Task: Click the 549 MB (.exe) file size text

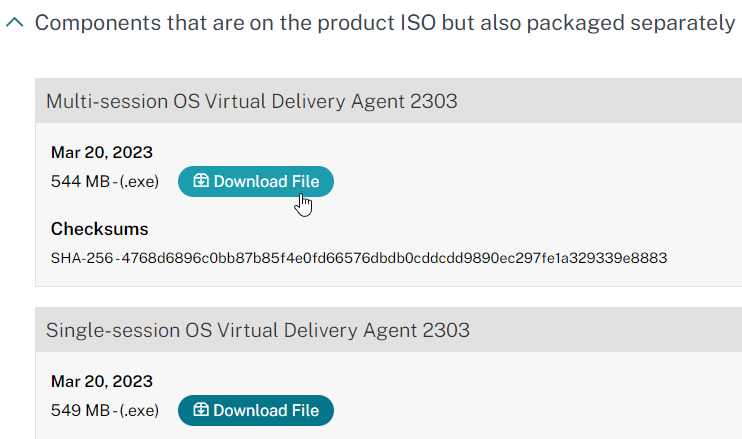Action: click(105, 410)
